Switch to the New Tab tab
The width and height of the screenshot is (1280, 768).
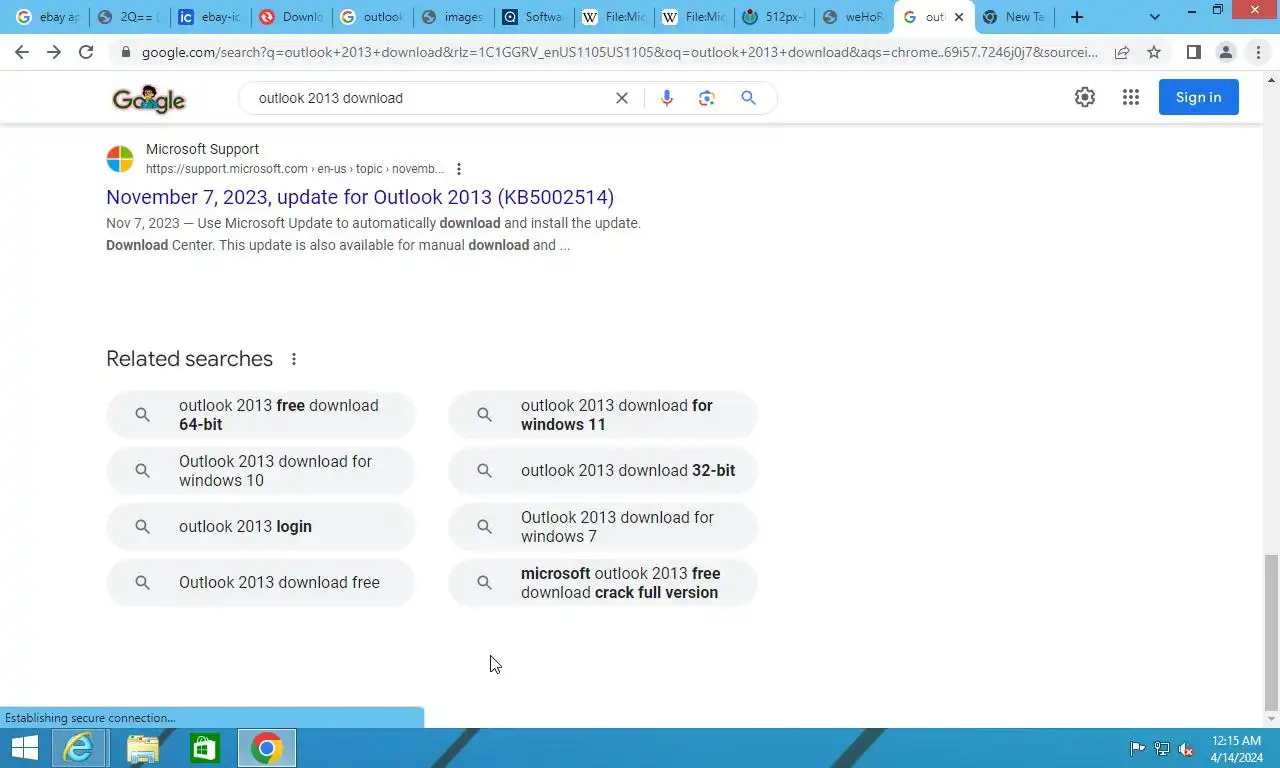pyautogui.click(x=1013, y=17)
